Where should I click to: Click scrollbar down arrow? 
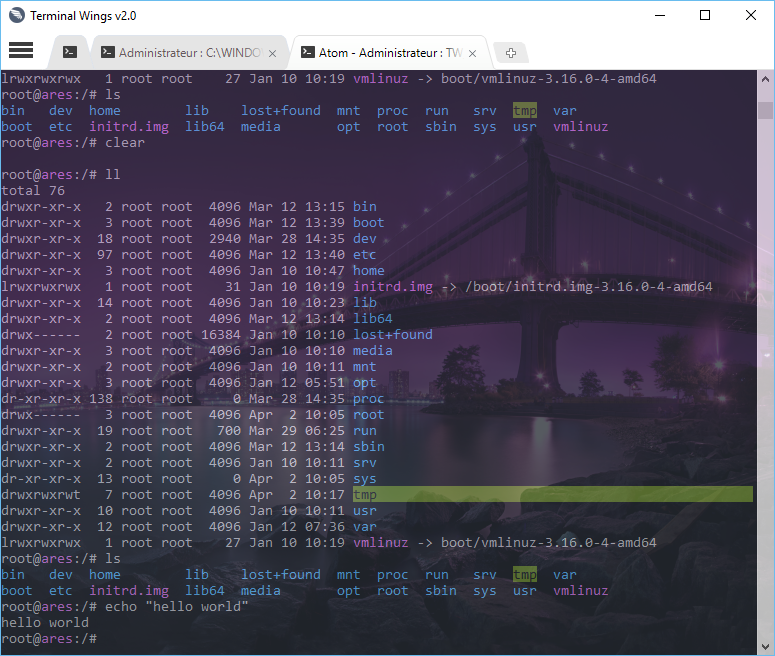pyautogui.click(x=765, y=647)
